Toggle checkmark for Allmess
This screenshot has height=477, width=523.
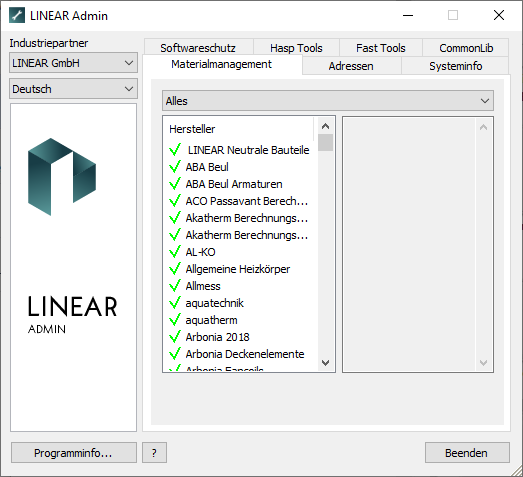click(x=175, y=286)
